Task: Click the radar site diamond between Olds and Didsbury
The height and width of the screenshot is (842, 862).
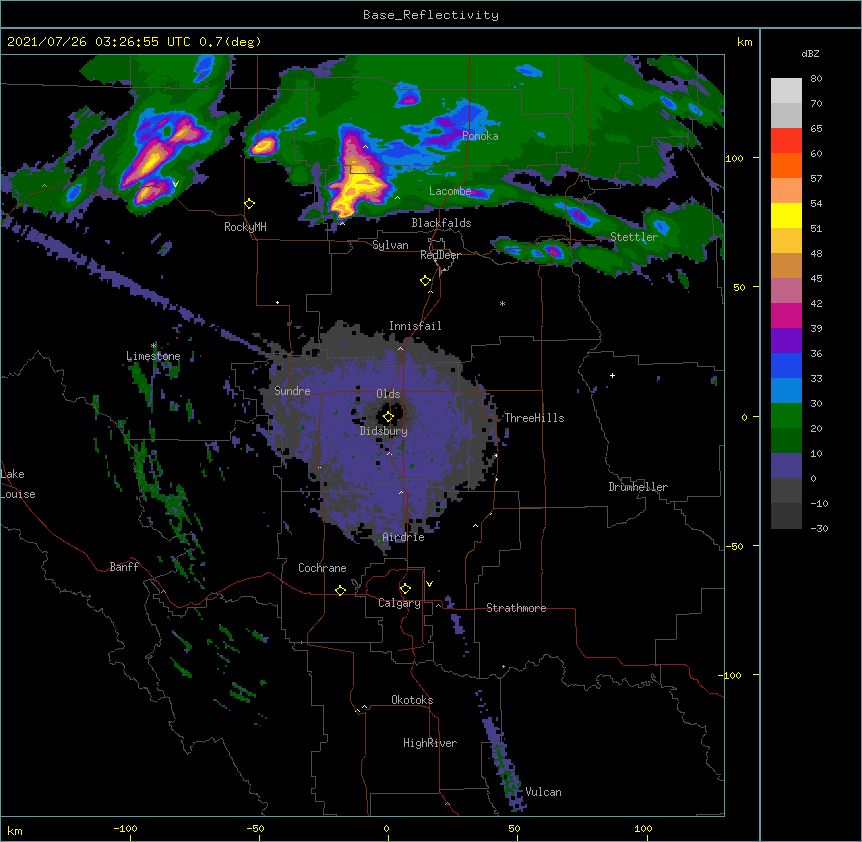Action: pos(388,417)
